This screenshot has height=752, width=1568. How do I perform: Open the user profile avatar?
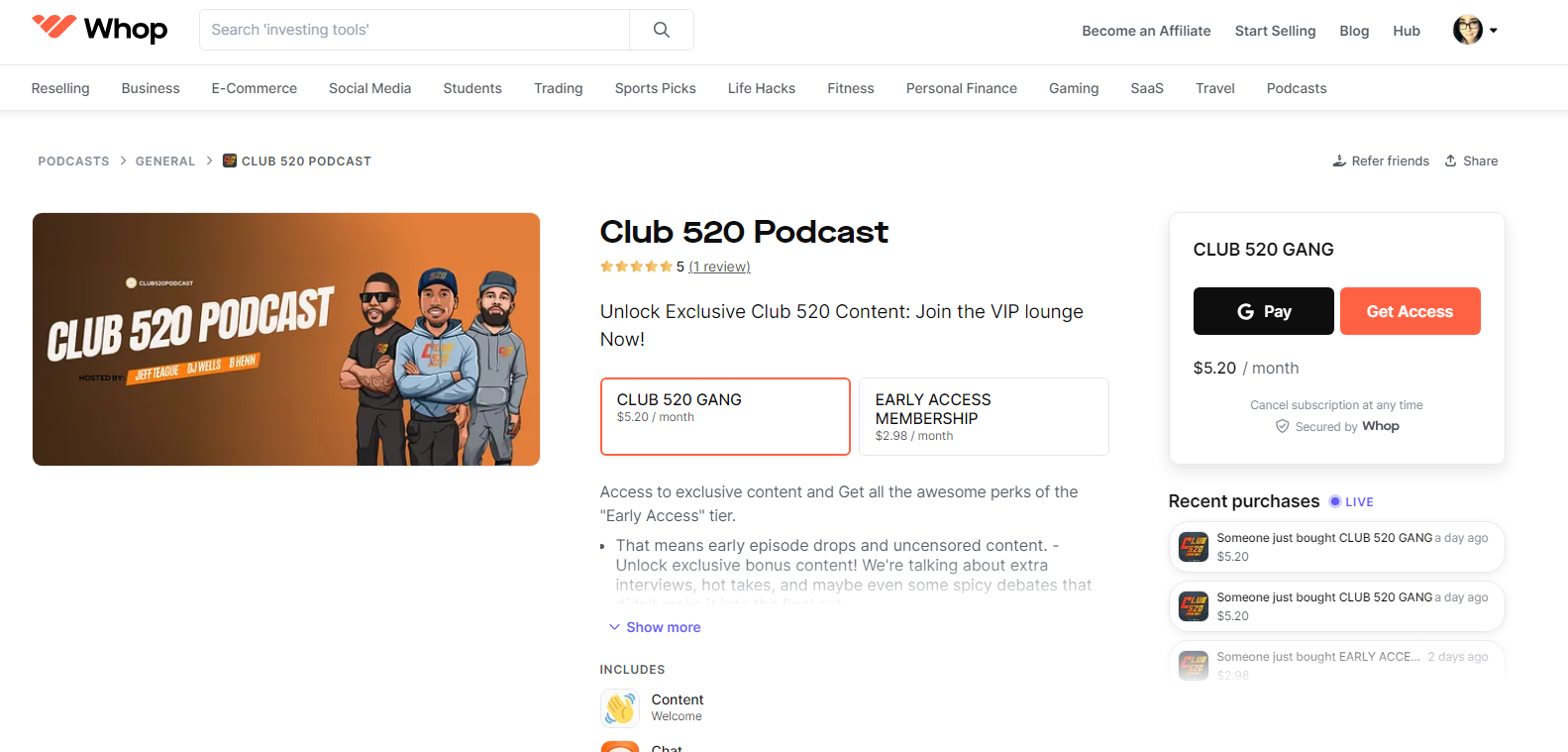[x=1467, y=31]
